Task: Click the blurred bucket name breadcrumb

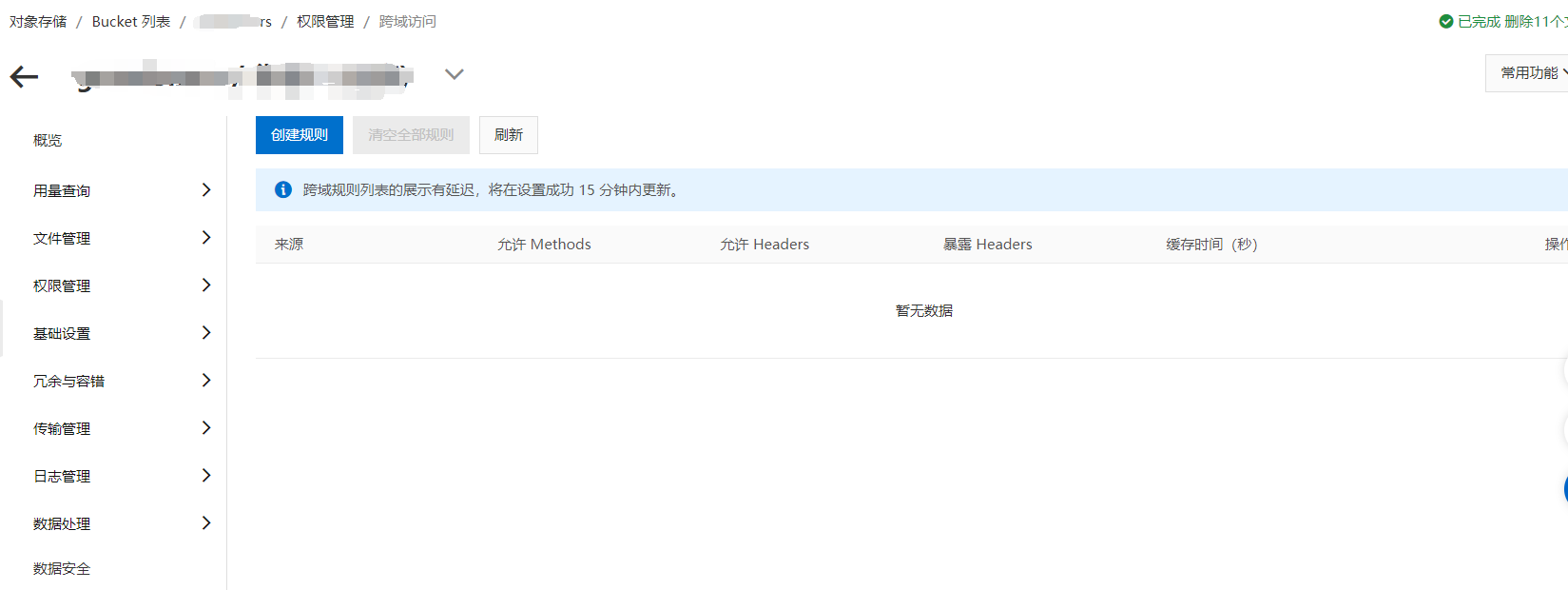Action: 234,21
